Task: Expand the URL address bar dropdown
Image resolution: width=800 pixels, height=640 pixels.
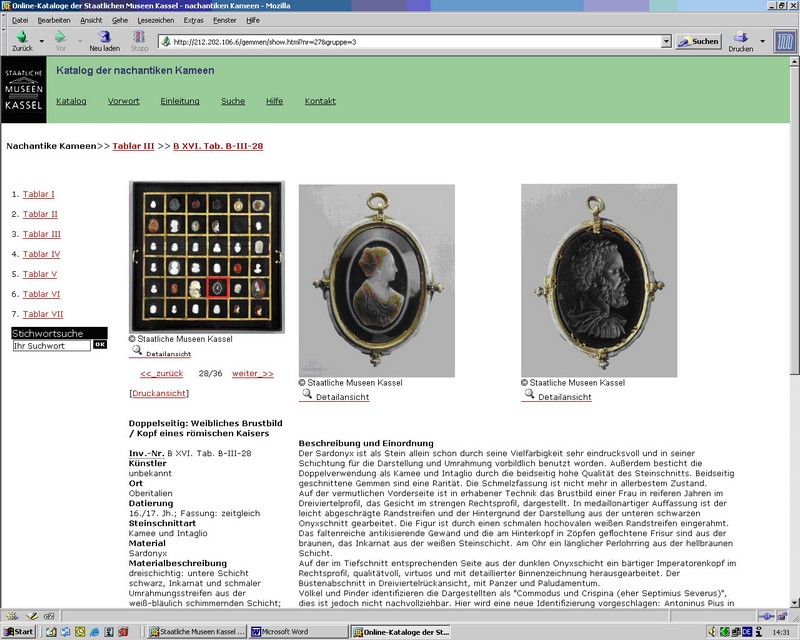Action: pyautogui.click(x=666, y=42)
